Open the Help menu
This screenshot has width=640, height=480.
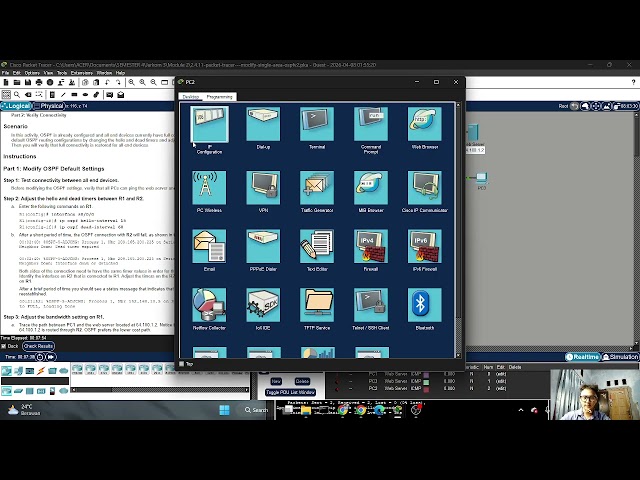click(120, 73)
